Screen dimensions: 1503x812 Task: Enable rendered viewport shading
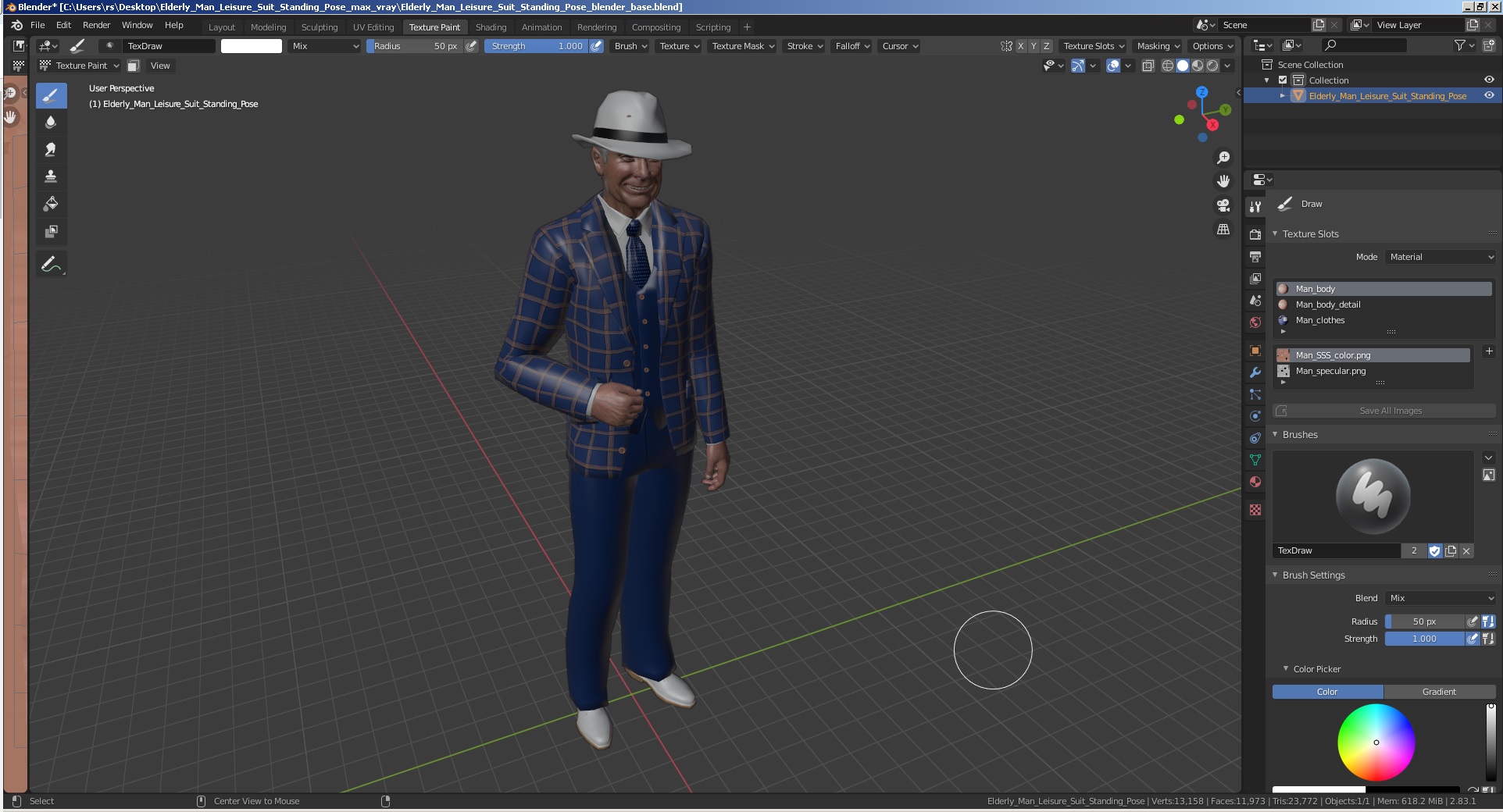click(1212, 66)
